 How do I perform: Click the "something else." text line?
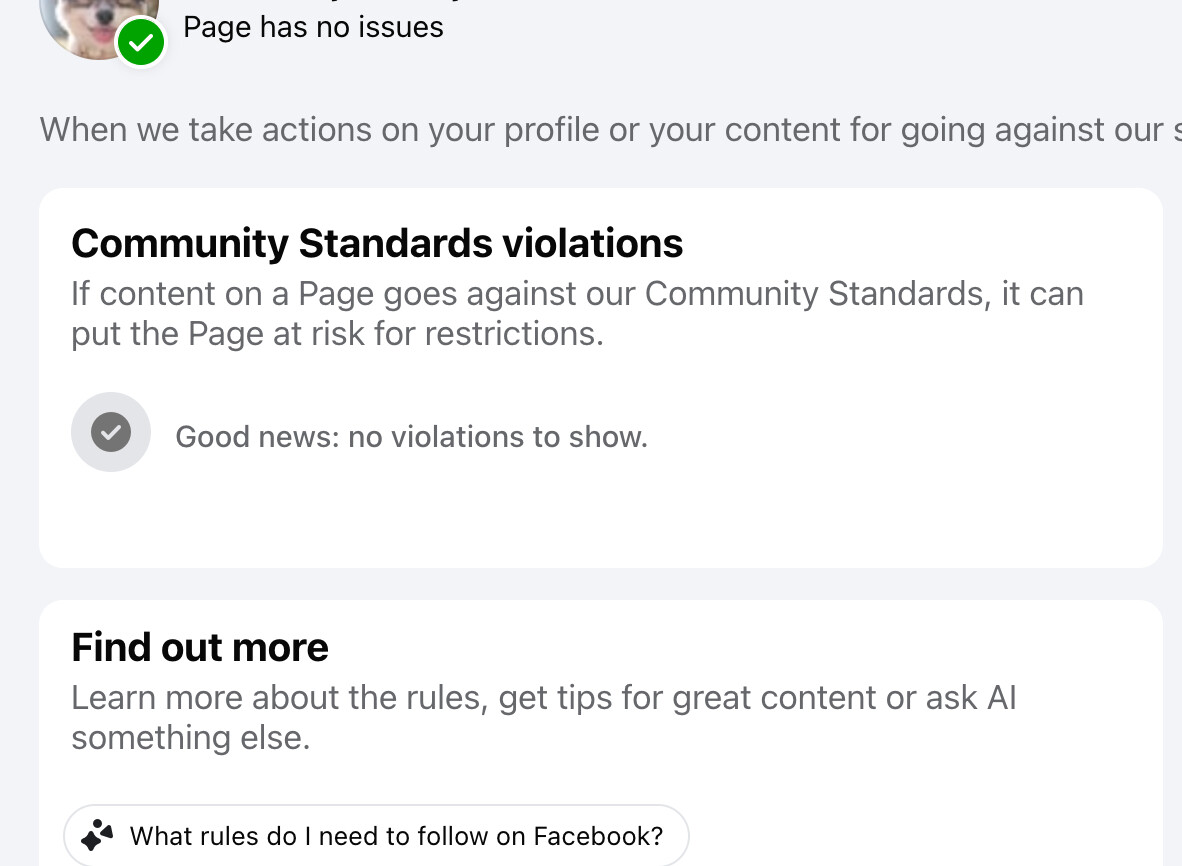click(191, 737)
